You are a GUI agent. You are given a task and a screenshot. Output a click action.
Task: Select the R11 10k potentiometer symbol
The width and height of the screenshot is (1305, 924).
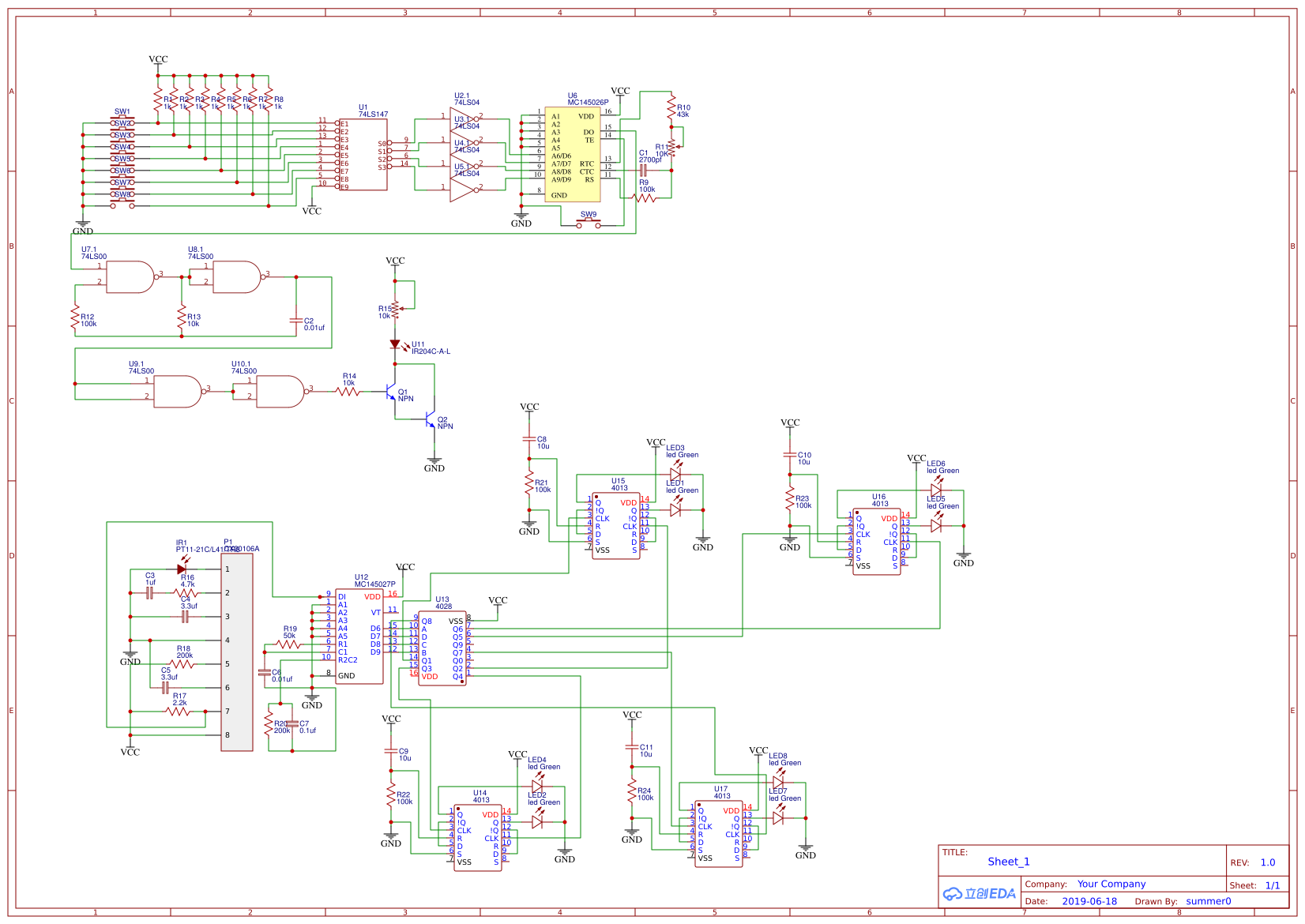[x=671, y=148]
